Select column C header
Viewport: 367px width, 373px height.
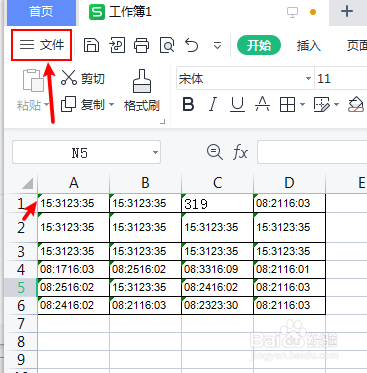coord(217,183)
